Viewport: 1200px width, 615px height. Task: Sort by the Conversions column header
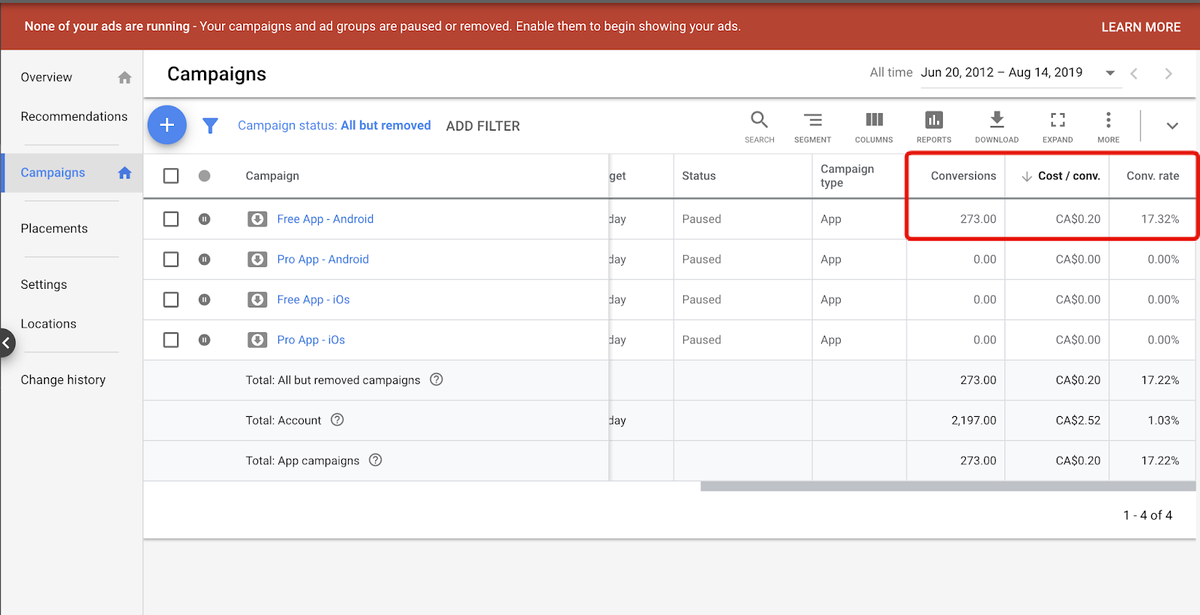(x=963, y=176)
